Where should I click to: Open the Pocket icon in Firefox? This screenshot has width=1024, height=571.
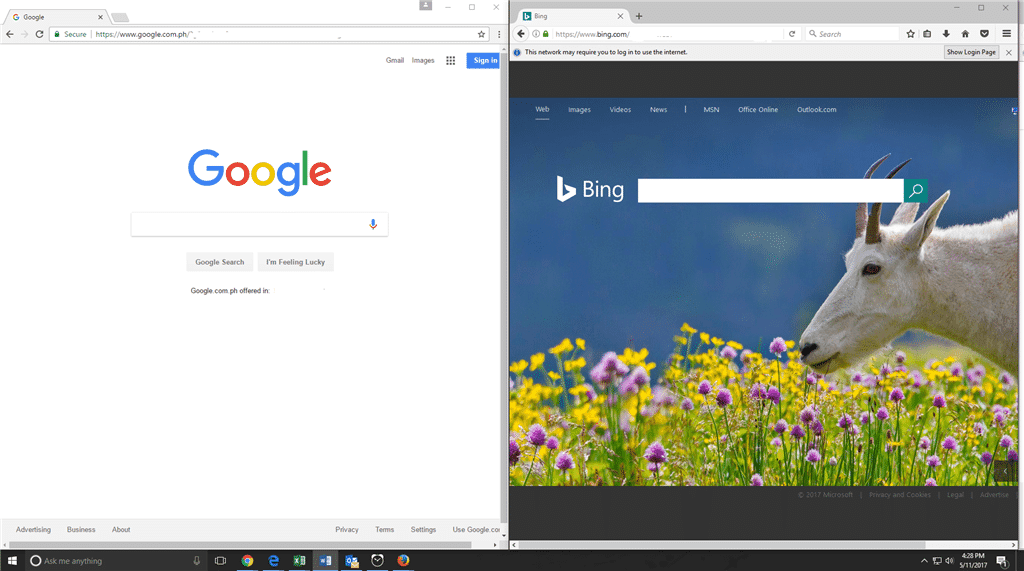click(x=984, y=34)
